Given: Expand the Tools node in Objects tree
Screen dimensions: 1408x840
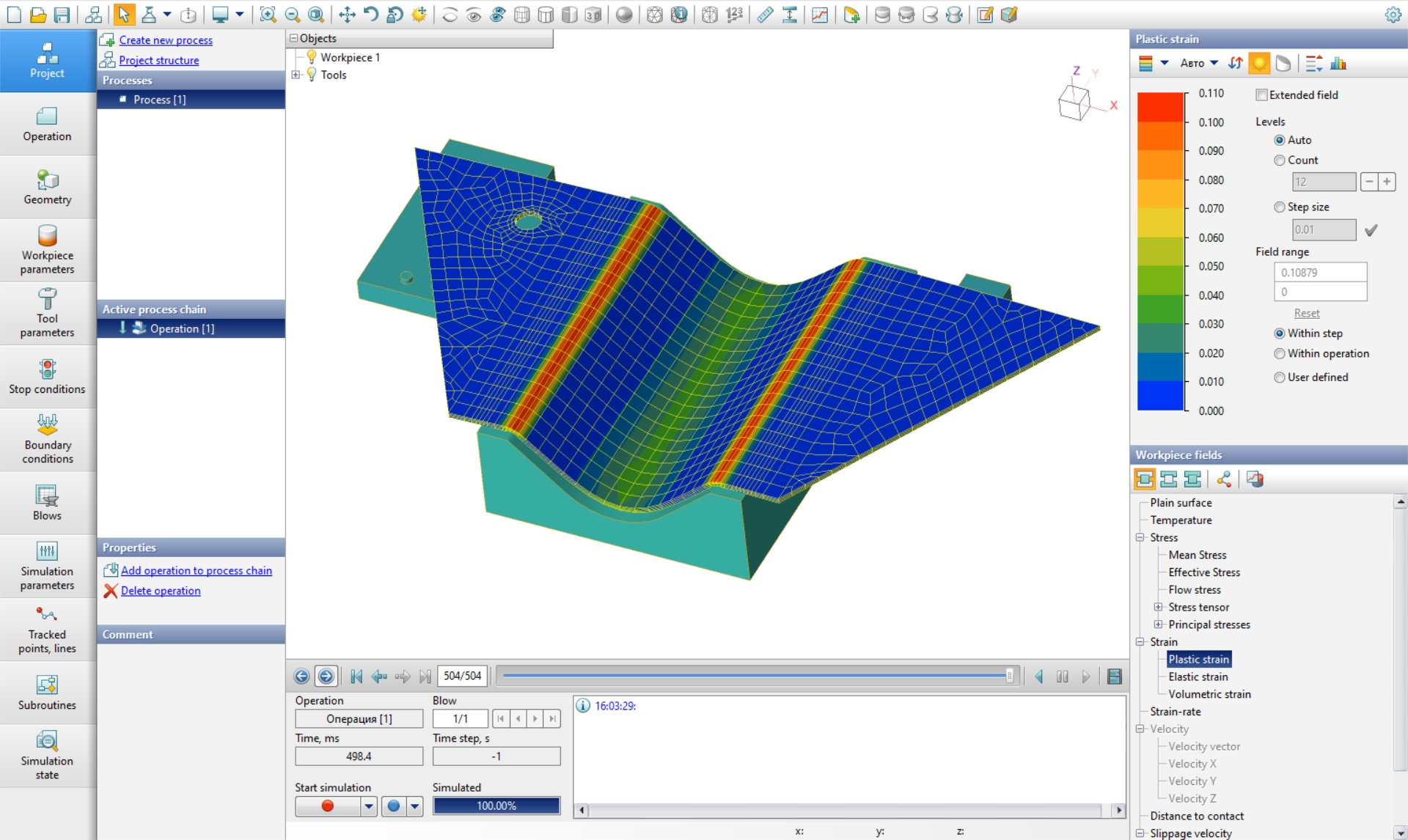Looking at the screenshot, I should [x=296, y=75].
